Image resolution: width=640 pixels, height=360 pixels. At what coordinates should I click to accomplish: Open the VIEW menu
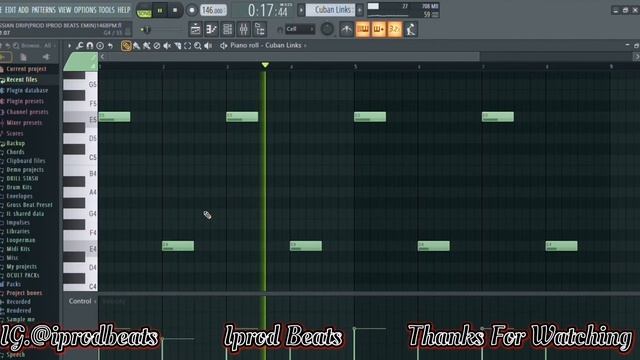click(x=64, y=10)
